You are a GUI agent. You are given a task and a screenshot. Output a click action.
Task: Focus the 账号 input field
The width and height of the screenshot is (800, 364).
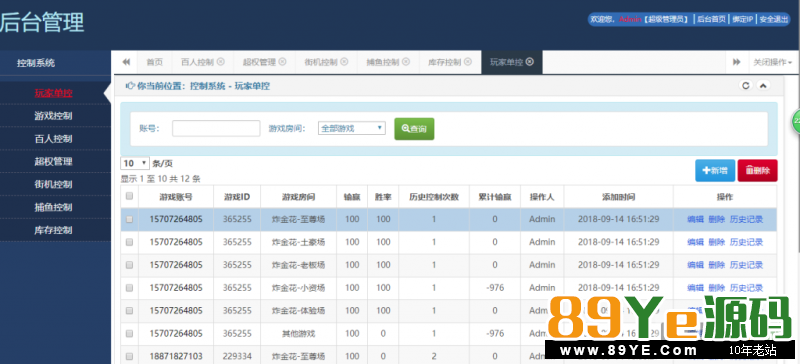click(x=216, y=128)
